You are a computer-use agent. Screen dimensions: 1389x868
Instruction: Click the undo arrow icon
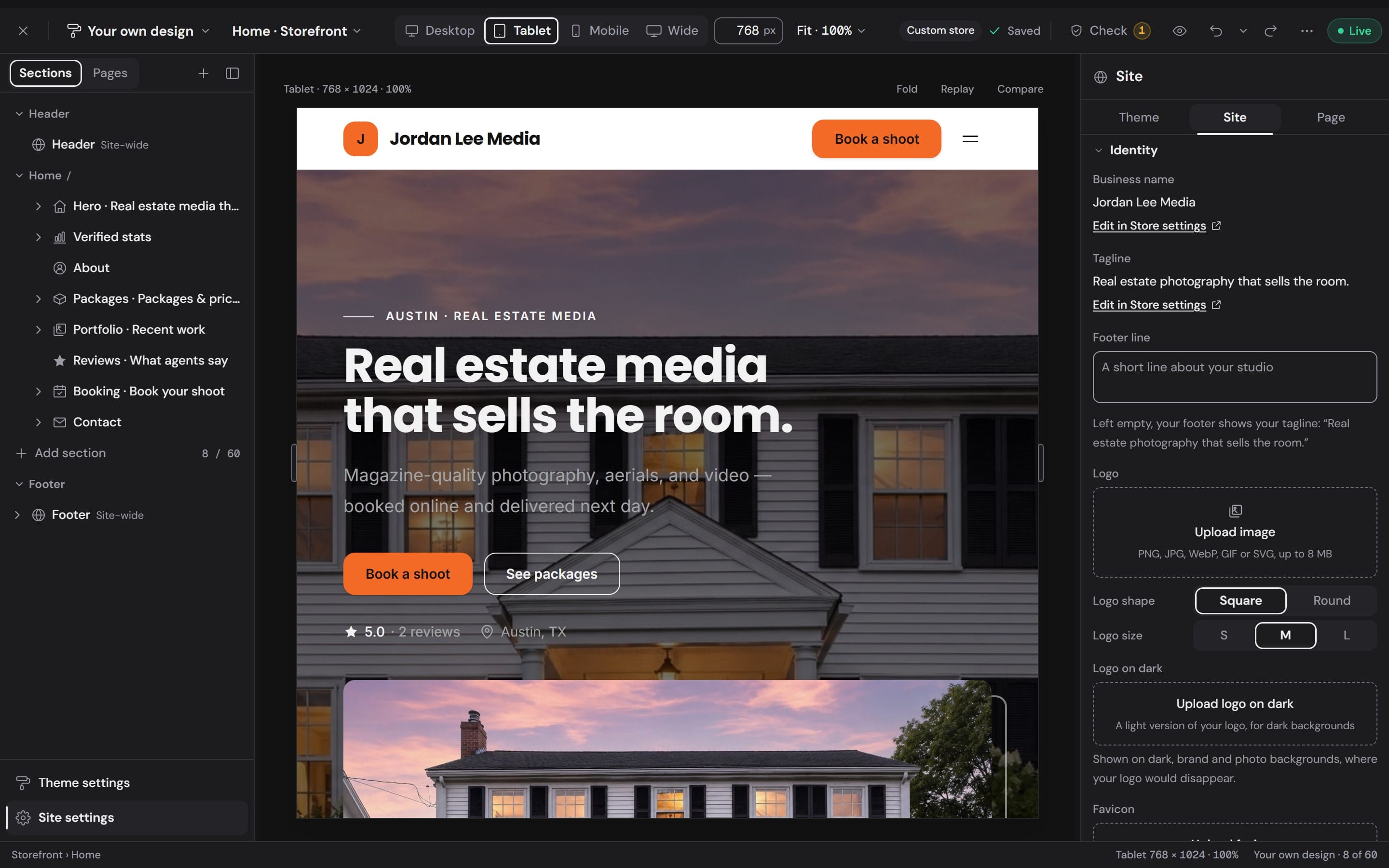(1216, 31)
